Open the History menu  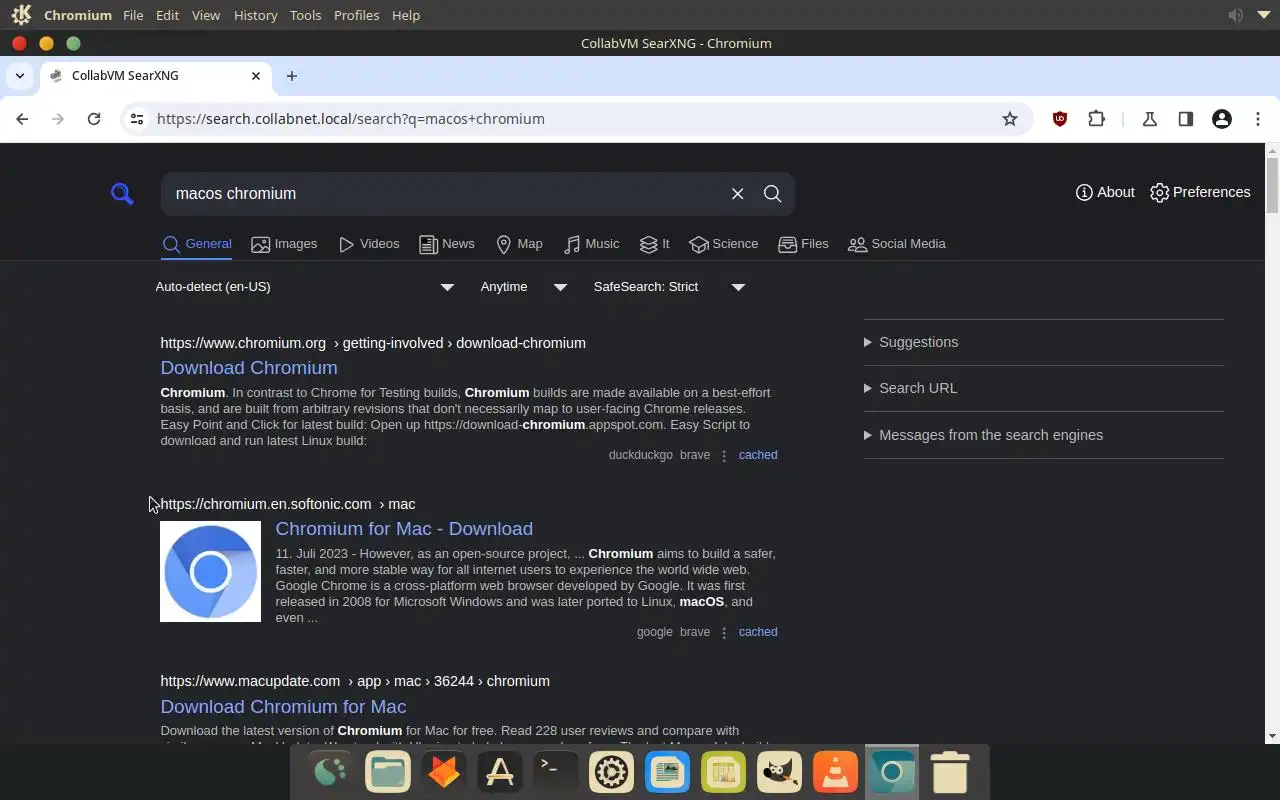[255, 15]
